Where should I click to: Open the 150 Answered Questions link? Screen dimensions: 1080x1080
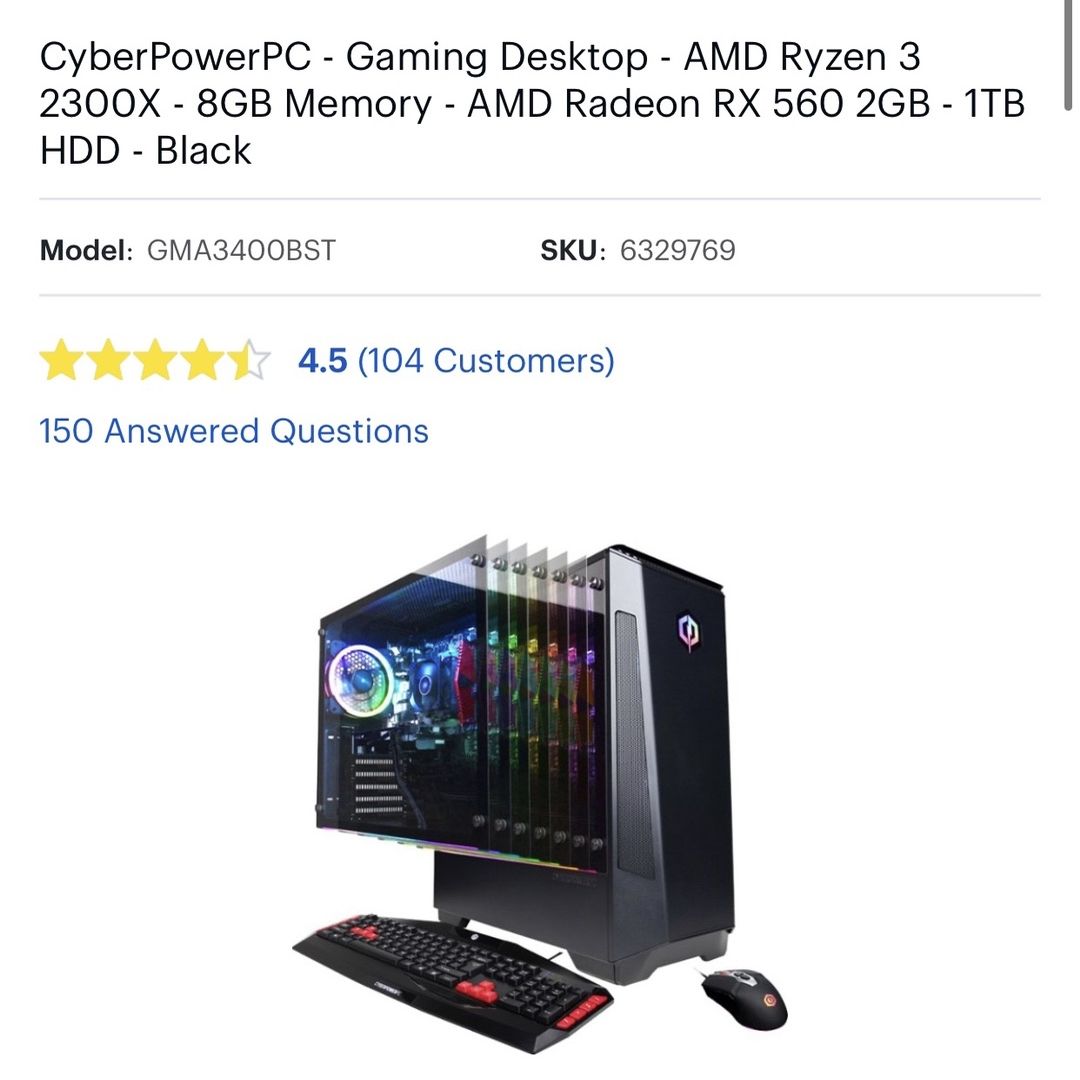click(234, 432)
